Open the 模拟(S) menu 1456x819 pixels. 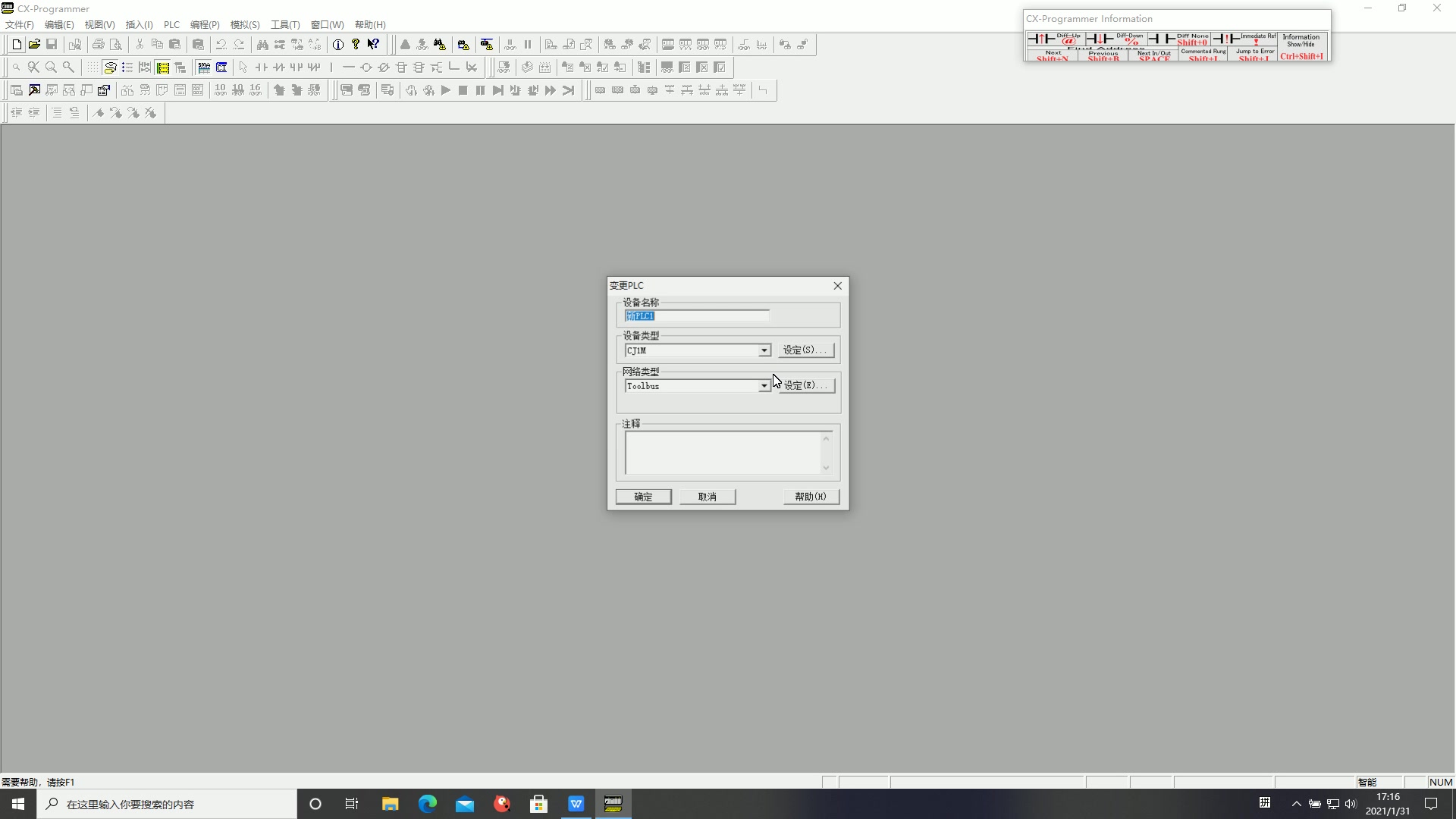245,25
